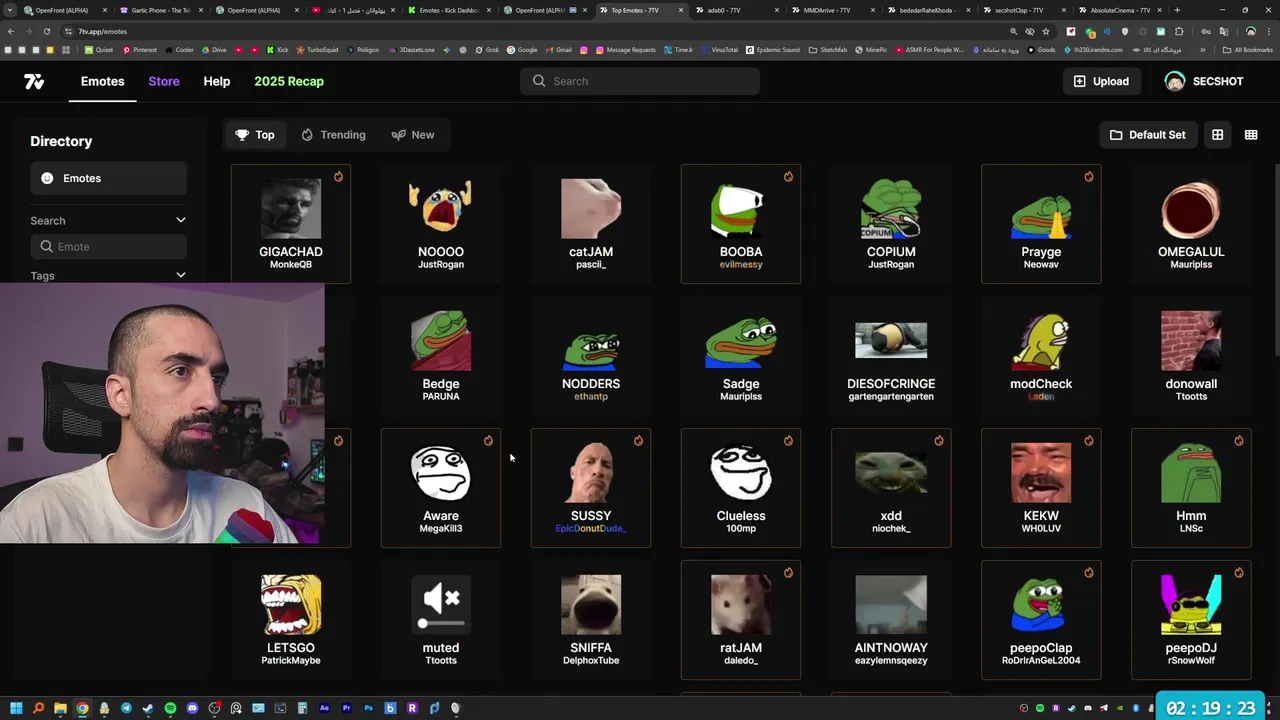This screenshot has width=1280, height=720.
Task: Switch to the compact grid layout view
Action: click(1251, 135)
